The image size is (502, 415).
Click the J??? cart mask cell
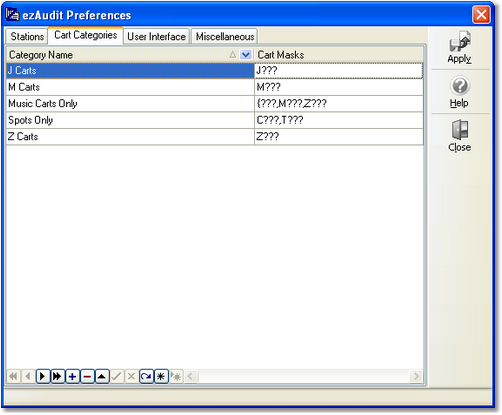(x=339, y=71)
